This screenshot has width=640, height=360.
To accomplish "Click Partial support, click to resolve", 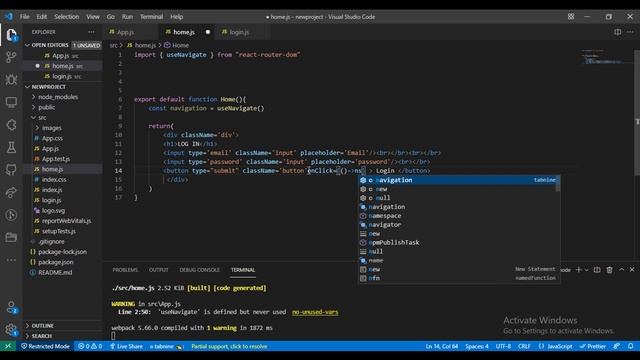I will tap(229, 346).
